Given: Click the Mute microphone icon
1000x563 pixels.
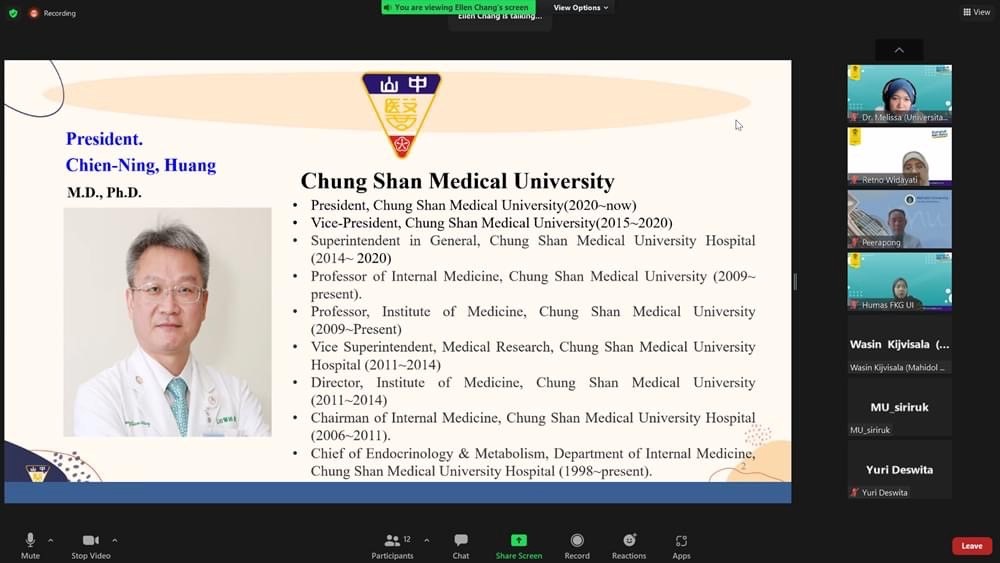Looking at the screenshot, I should click(x=30, y=541).
